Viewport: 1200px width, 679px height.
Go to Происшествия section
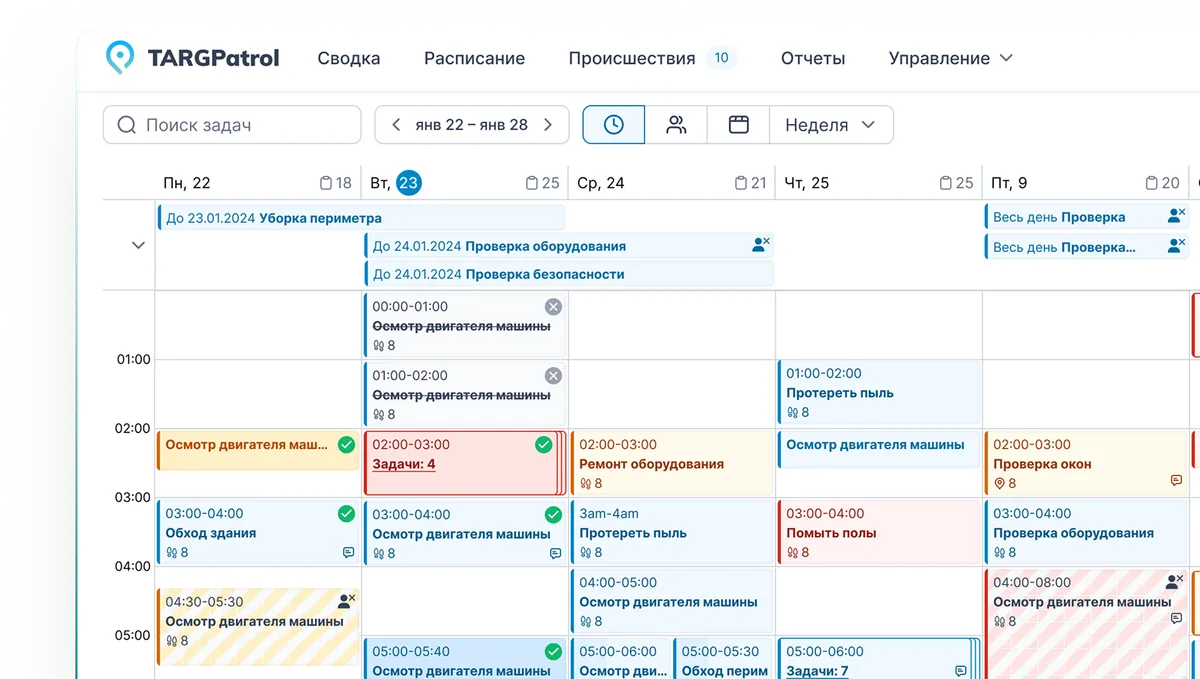pyautogui.click(x=631, y=58)
